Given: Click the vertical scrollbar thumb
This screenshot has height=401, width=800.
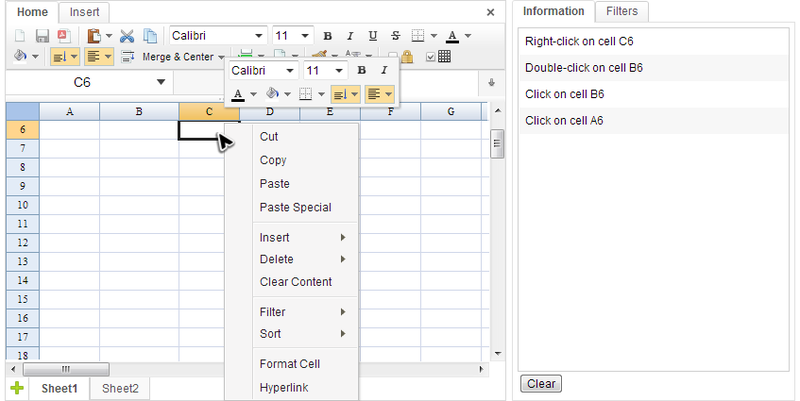Looking at the screenshot, I should coord(497,144).
